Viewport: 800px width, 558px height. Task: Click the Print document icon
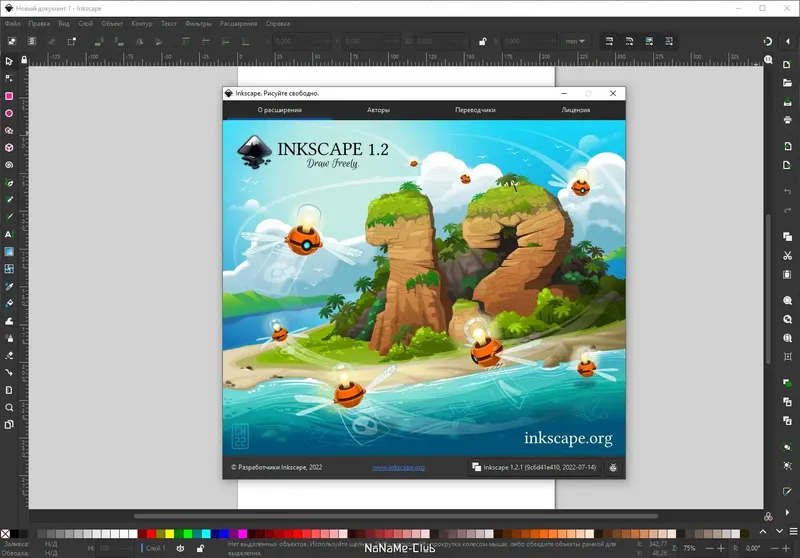[787, 120]
